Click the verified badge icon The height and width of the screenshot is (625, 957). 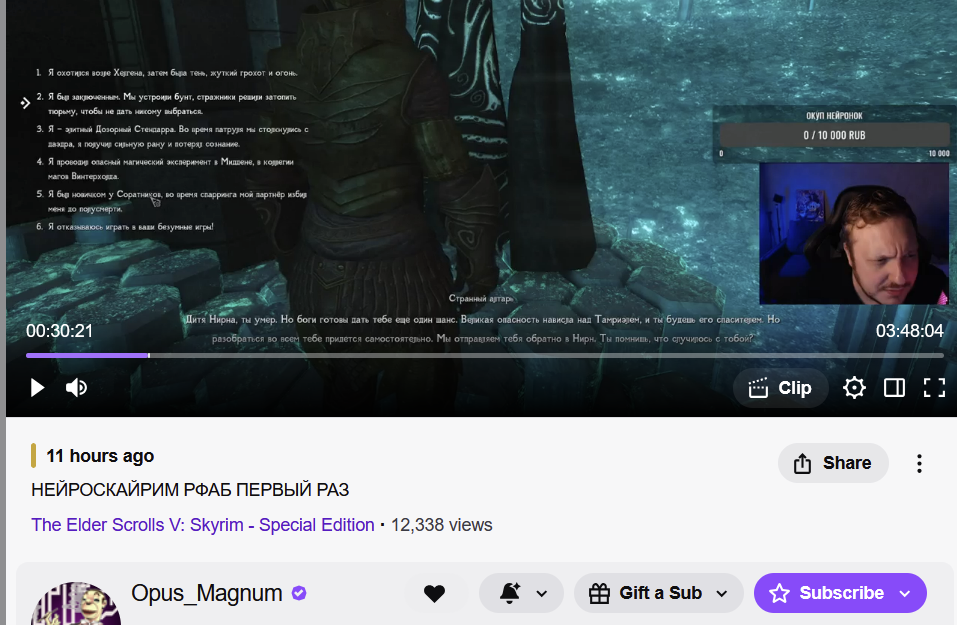click(299, 593)
